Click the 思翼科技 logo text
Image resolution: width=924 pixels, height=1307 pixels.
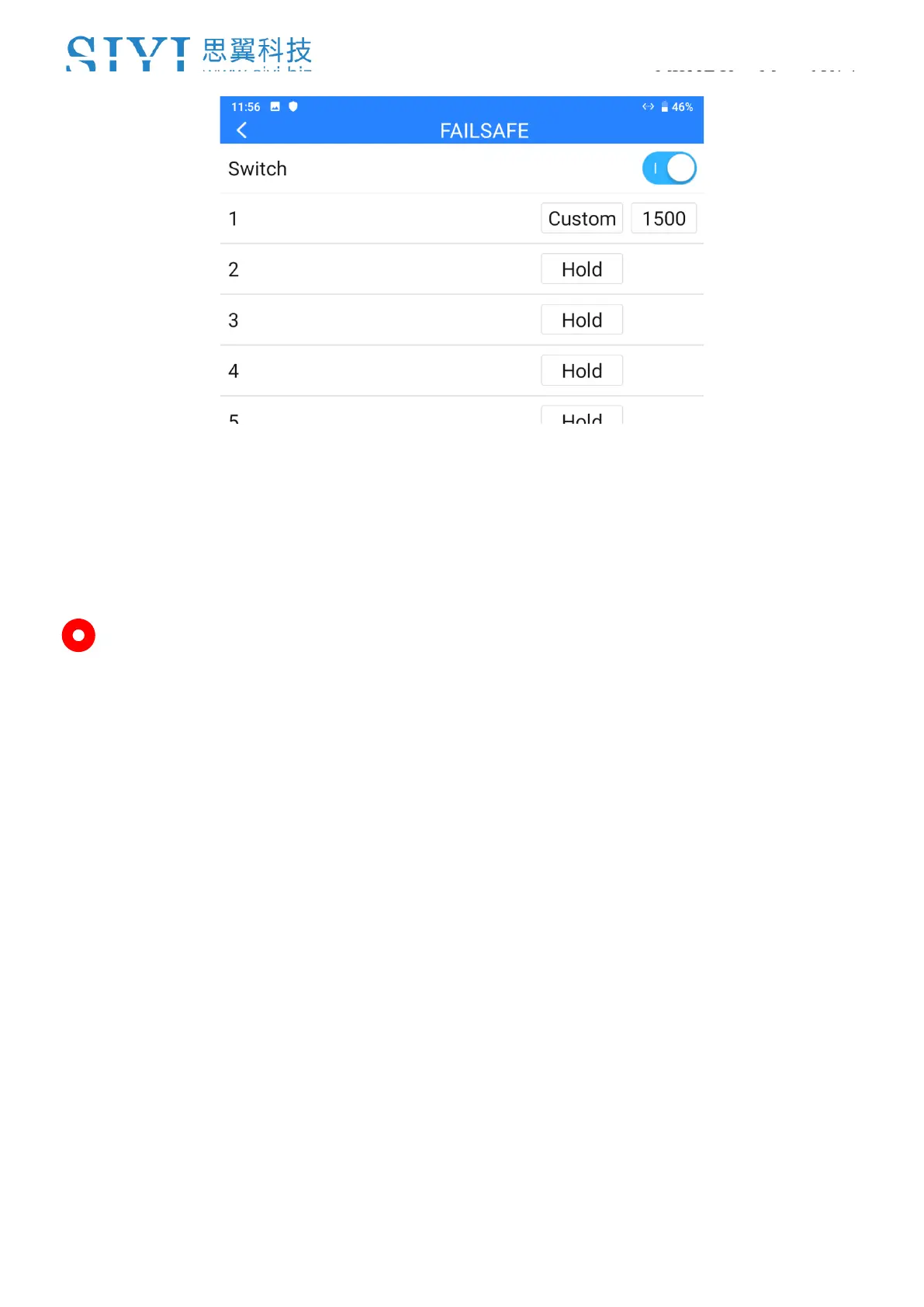click(x=257, y=51)
